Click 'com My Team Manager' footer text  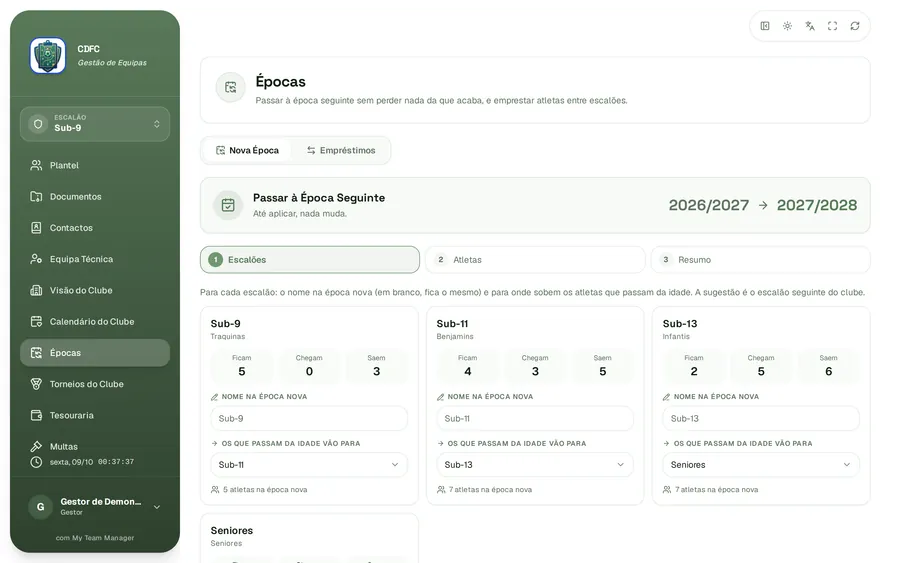(95, 538)
